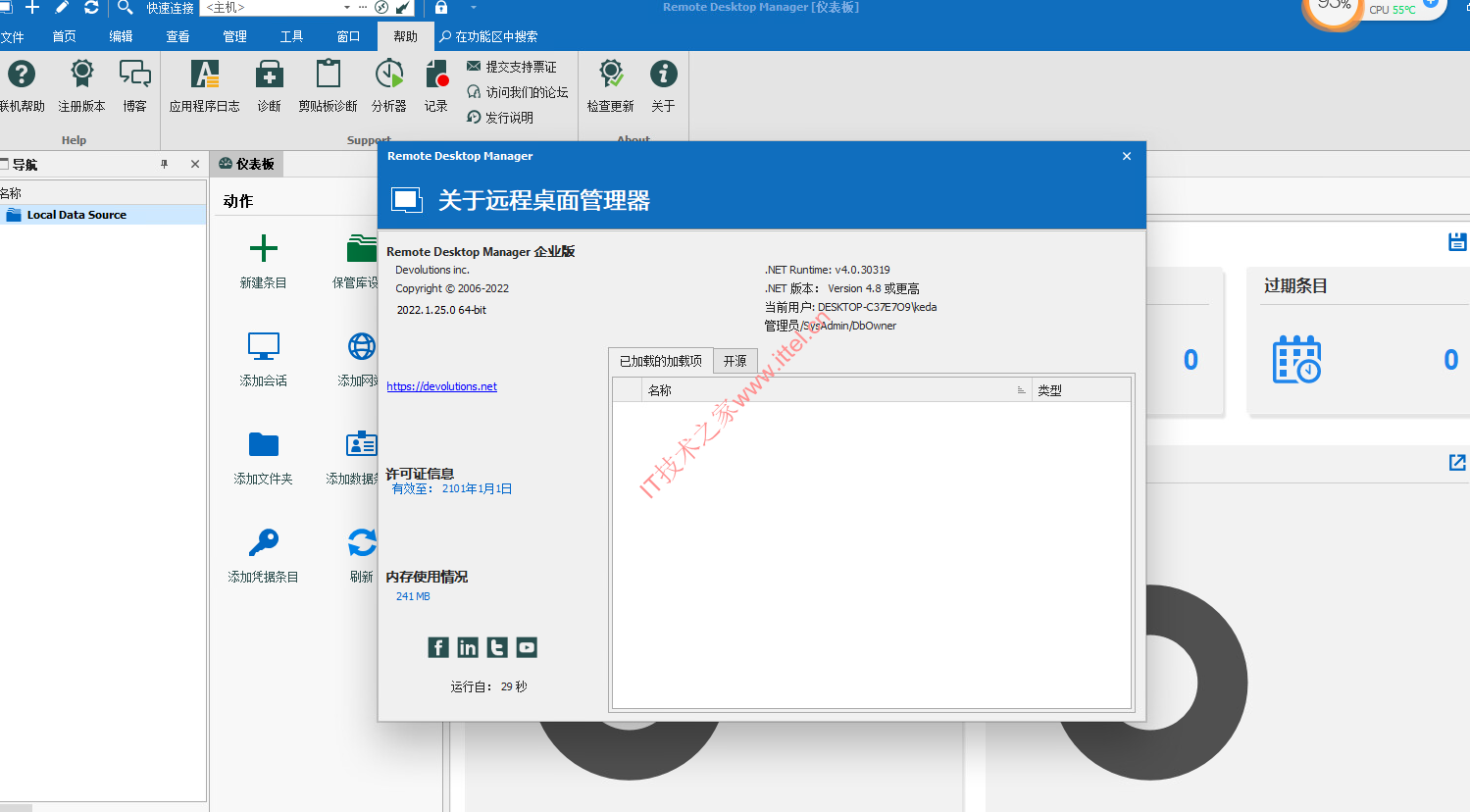Click the refresh icon in the title bar
Image resolution: width=1470 pixels, height=812 pixels.
tap(91, 7)
